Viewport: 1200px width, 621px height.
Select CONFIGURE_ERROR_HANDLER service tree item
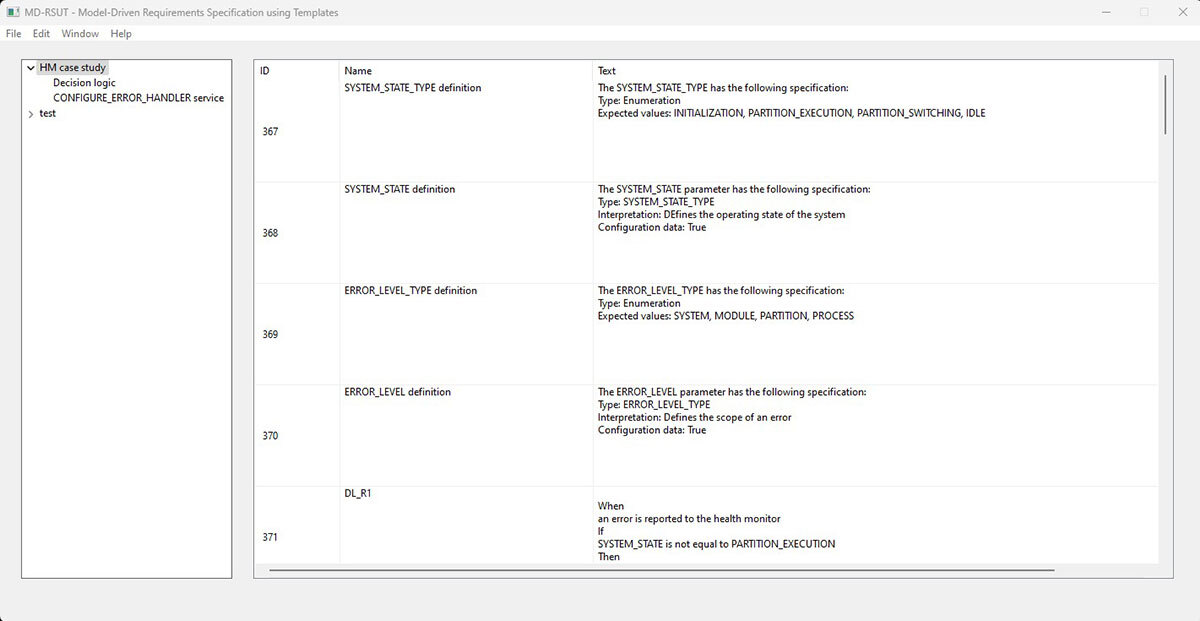[x=138, y=98]
